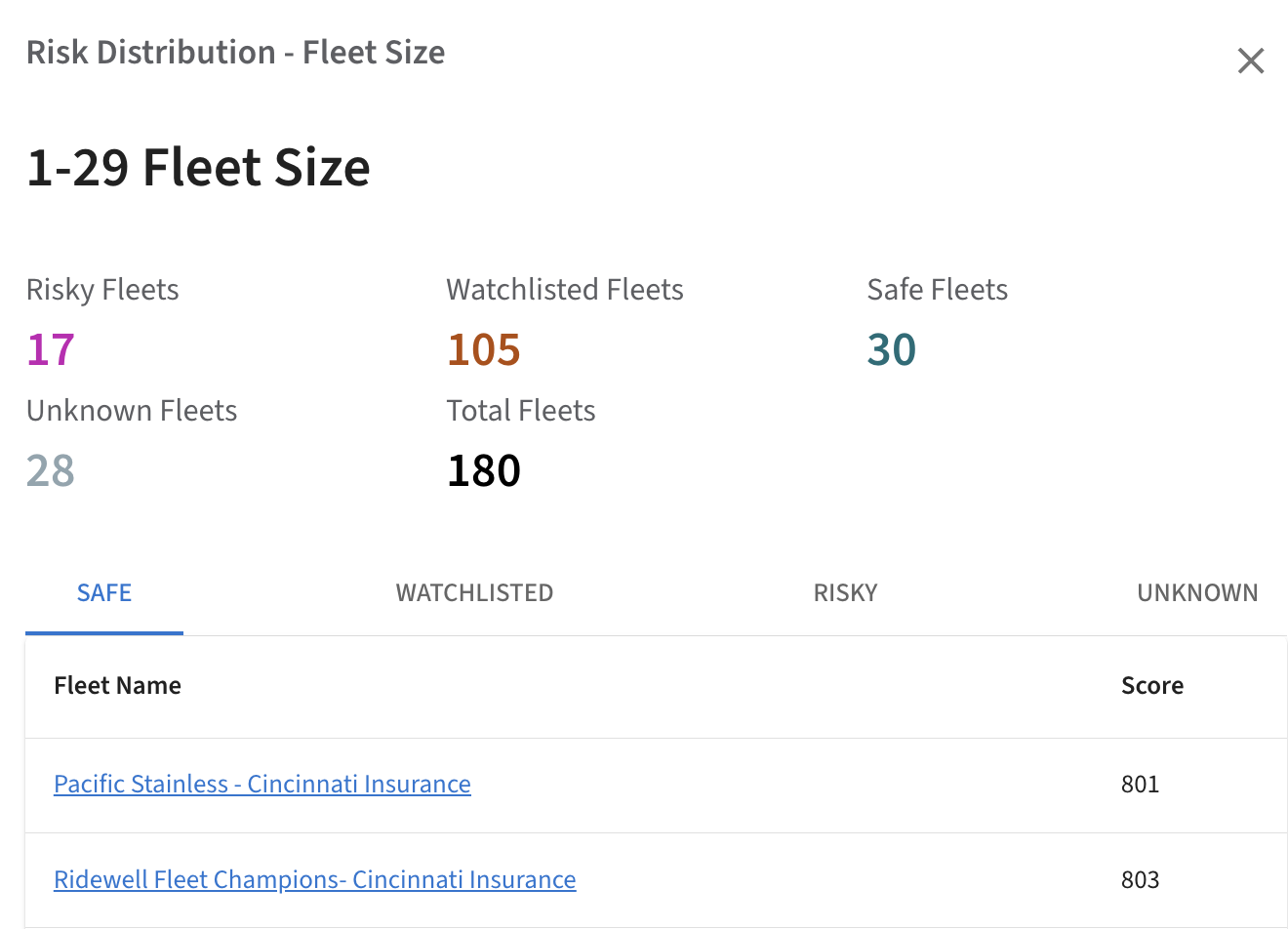The height and width of the screenshot is (929, 1288).
Task: Click the Watchlisted Fleets count 105
Action: click(484, 350)
